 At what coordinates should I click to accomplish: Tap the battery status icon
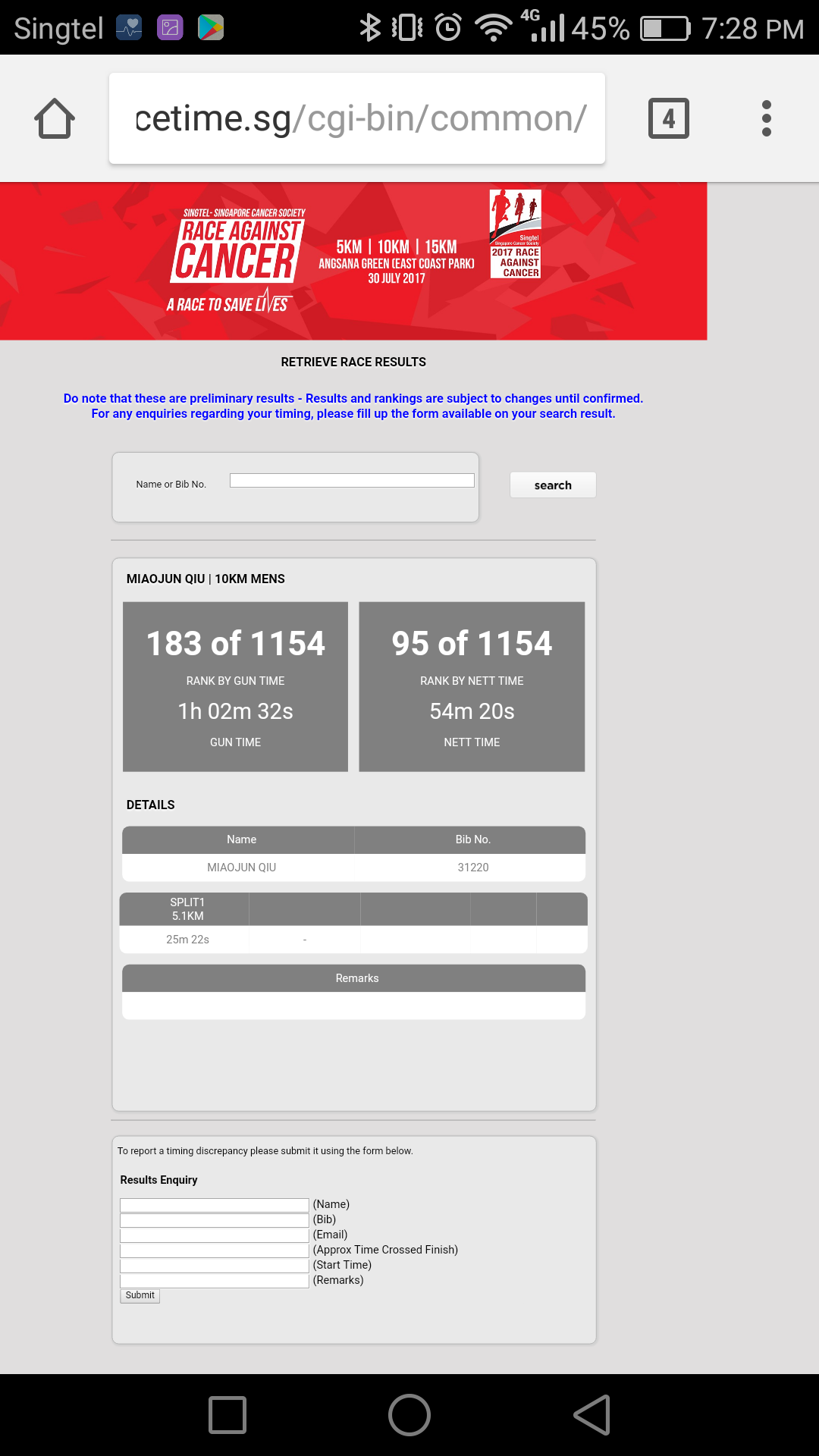(666, 29)
